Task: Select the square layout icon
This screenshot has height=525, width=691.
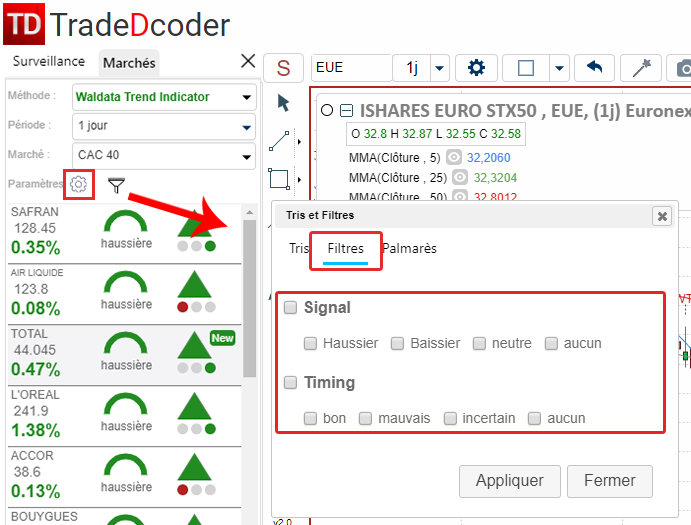Action: pos(526,68)
